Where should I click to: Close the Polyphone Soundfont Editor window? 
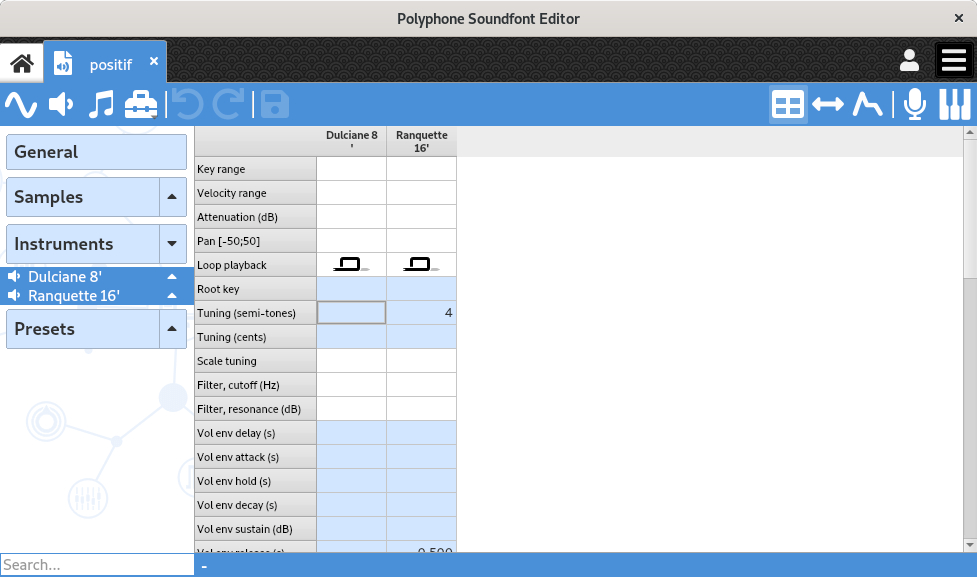click(x=959, y=18)
